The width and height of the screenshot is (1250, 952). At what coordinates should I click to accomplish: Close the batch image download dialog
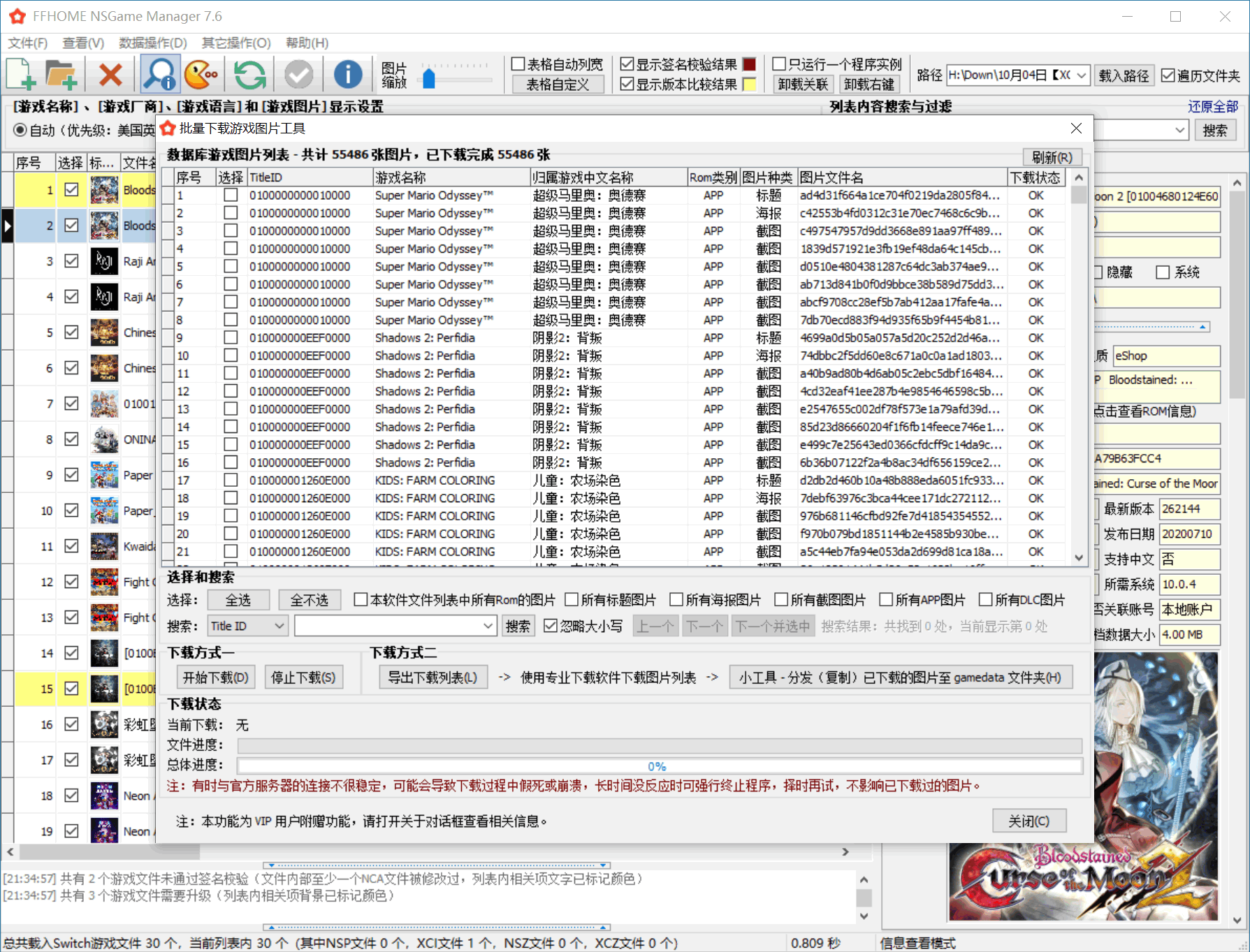1076,129
